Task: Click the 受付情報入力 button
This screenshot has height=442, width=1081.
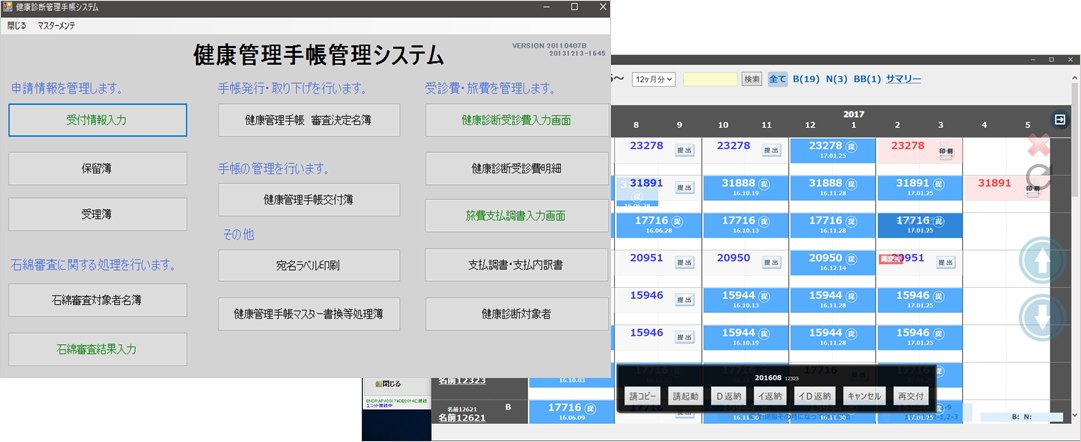Action: click(x=97, y=120)
